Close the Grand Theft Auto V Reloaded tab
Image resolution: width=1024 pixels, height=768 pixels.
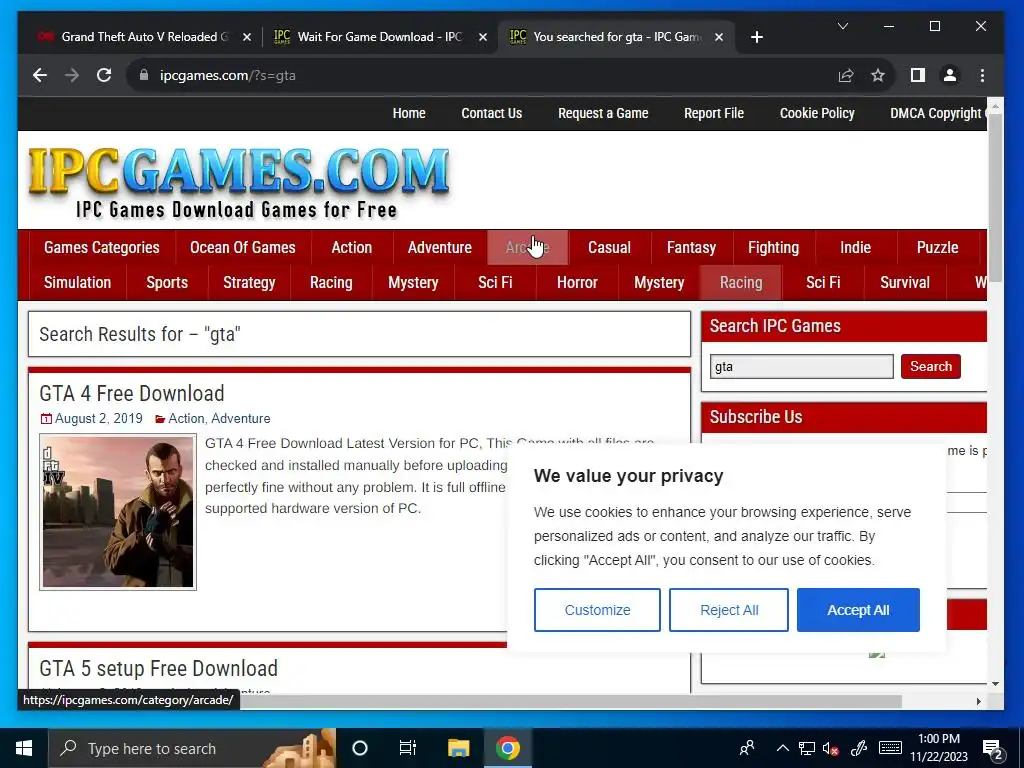[247, 37]
